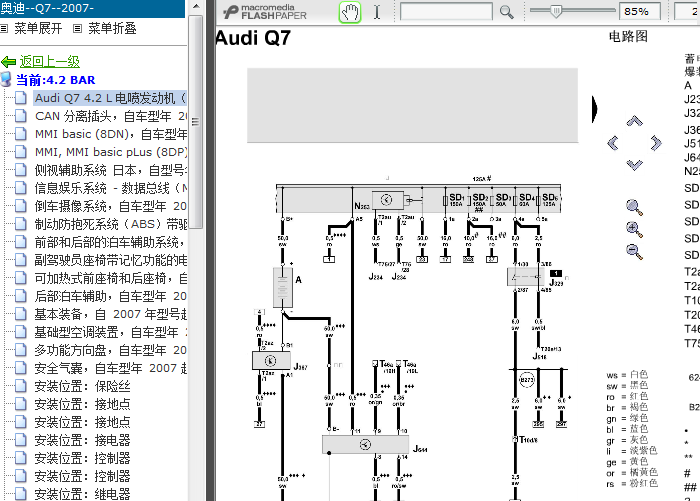Select the text selection cursor tool
Image resolution: width=700 pixels, height=501 pixels.
377,12
